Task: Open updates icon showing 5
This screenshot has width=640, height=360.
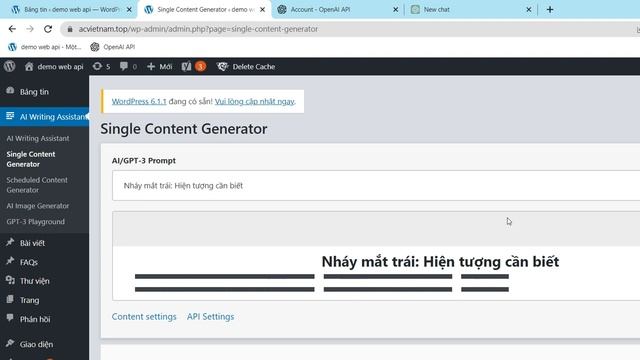Action: click(x=101, y=67)
